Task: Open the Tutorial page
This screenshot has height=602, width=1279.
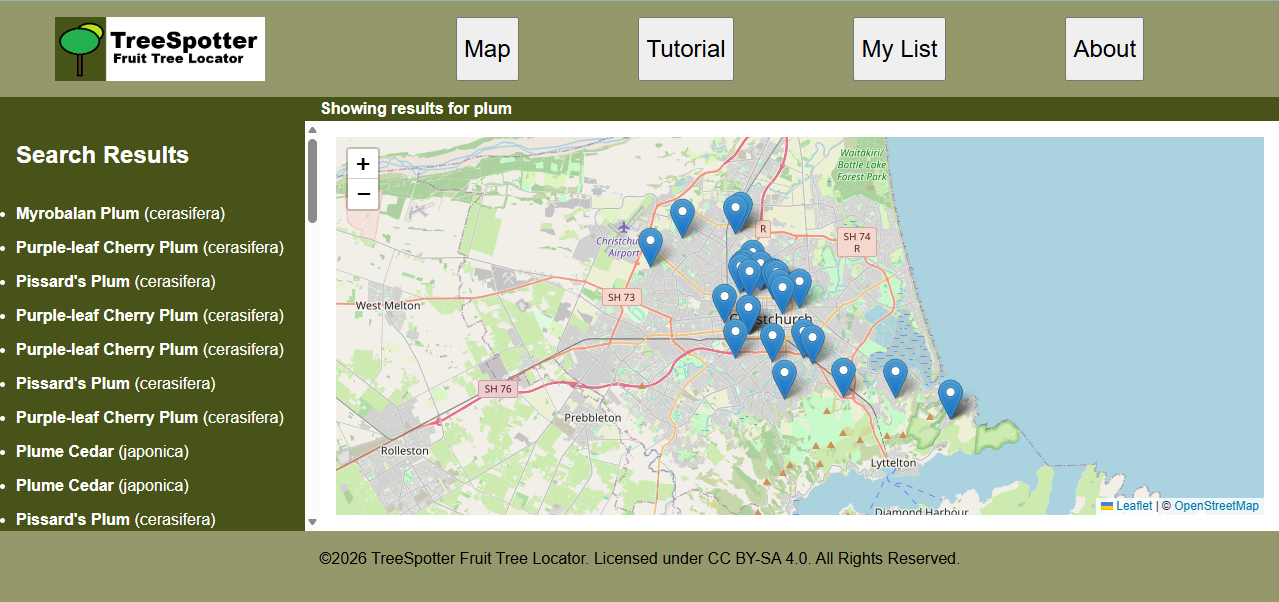Action: pyautogui.click(x=686, y=49)
